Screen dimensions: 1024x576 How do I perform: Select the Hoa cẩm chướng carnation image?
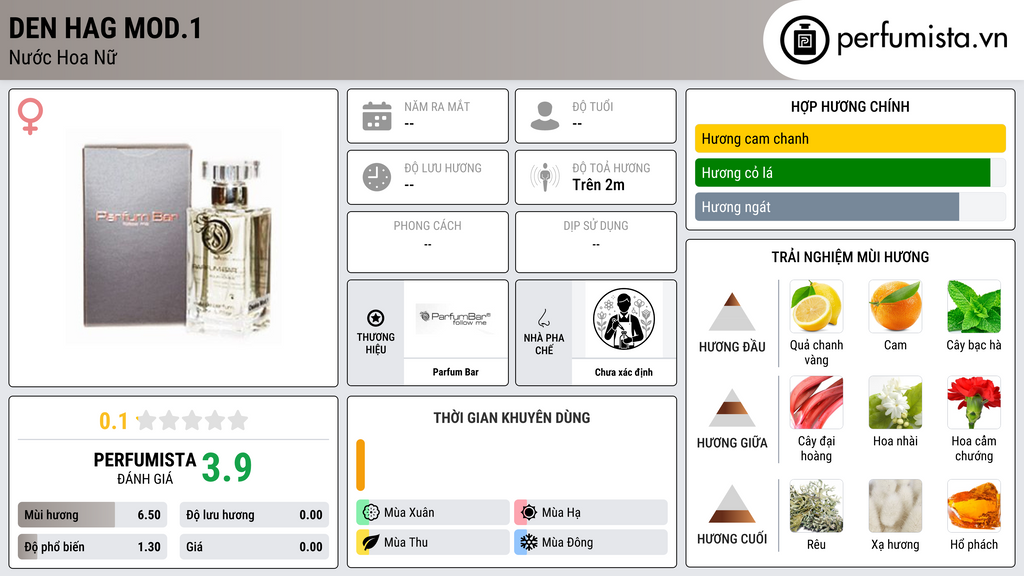(974, 402)
